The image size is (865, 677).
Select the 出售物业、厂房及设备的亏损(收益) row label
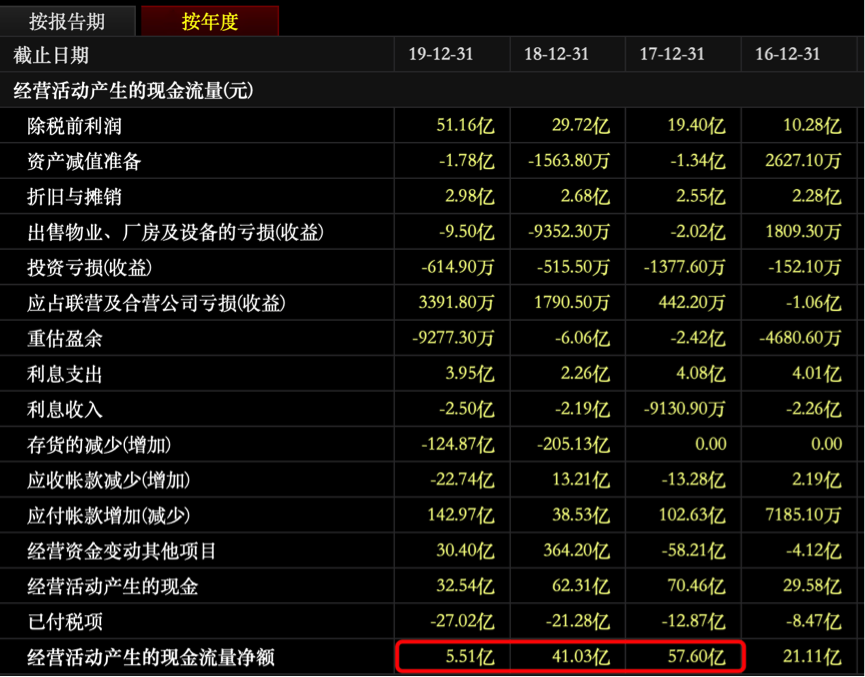(175, 232)
